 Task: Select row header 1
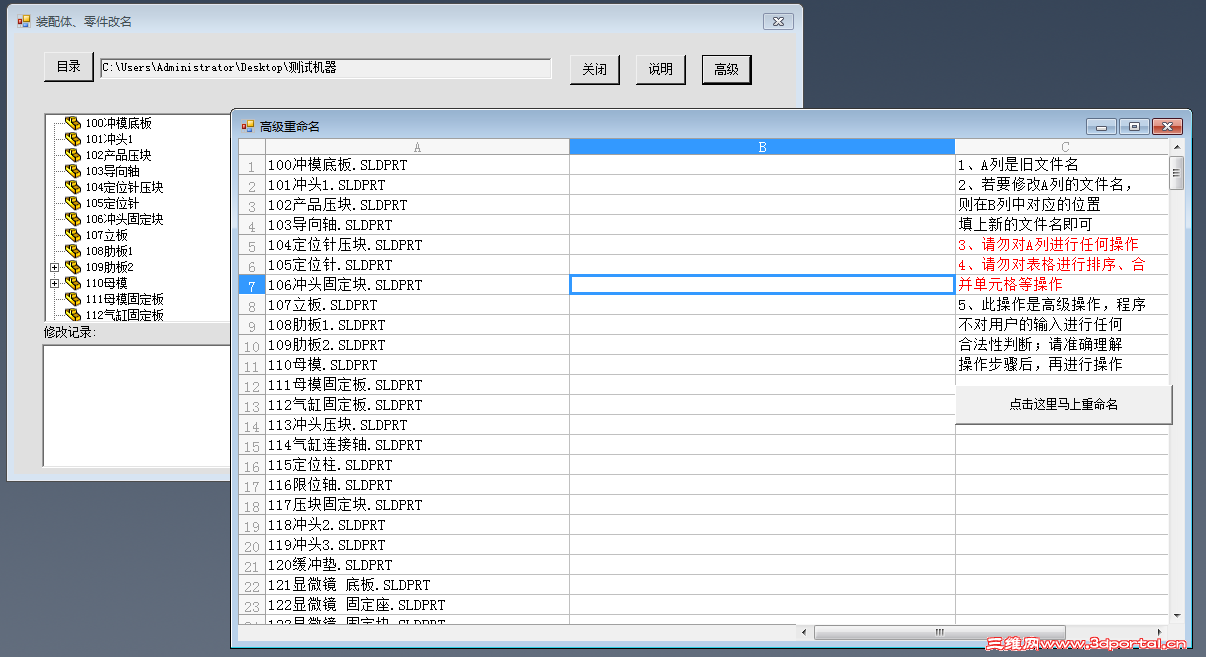(252, 165)
